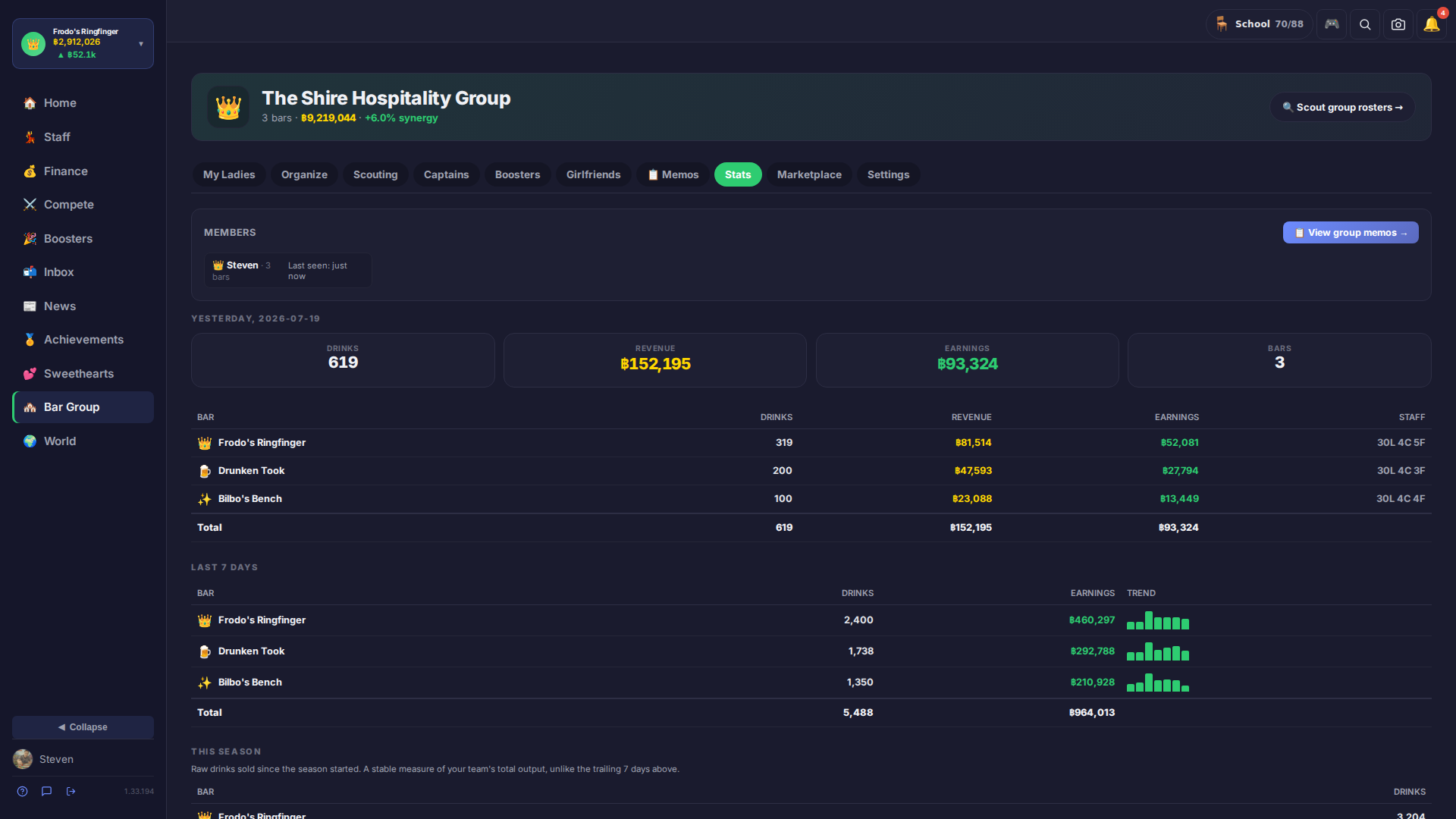The image size is (1456, 819).
Task: Collapse the sidebar
Action: (83, 726)
